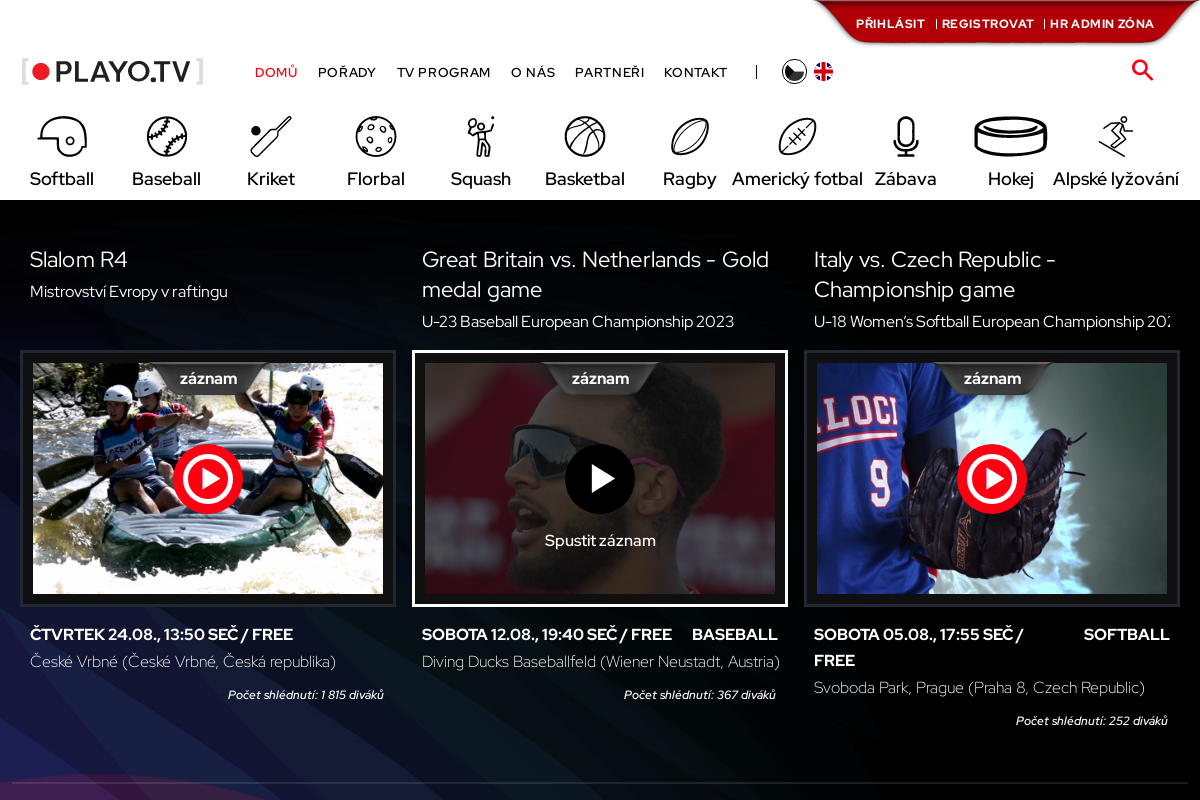Screen dimensions: 1200x800
Task: Play the Slalom R4 rafting recording
Action: tap(208, 479)
